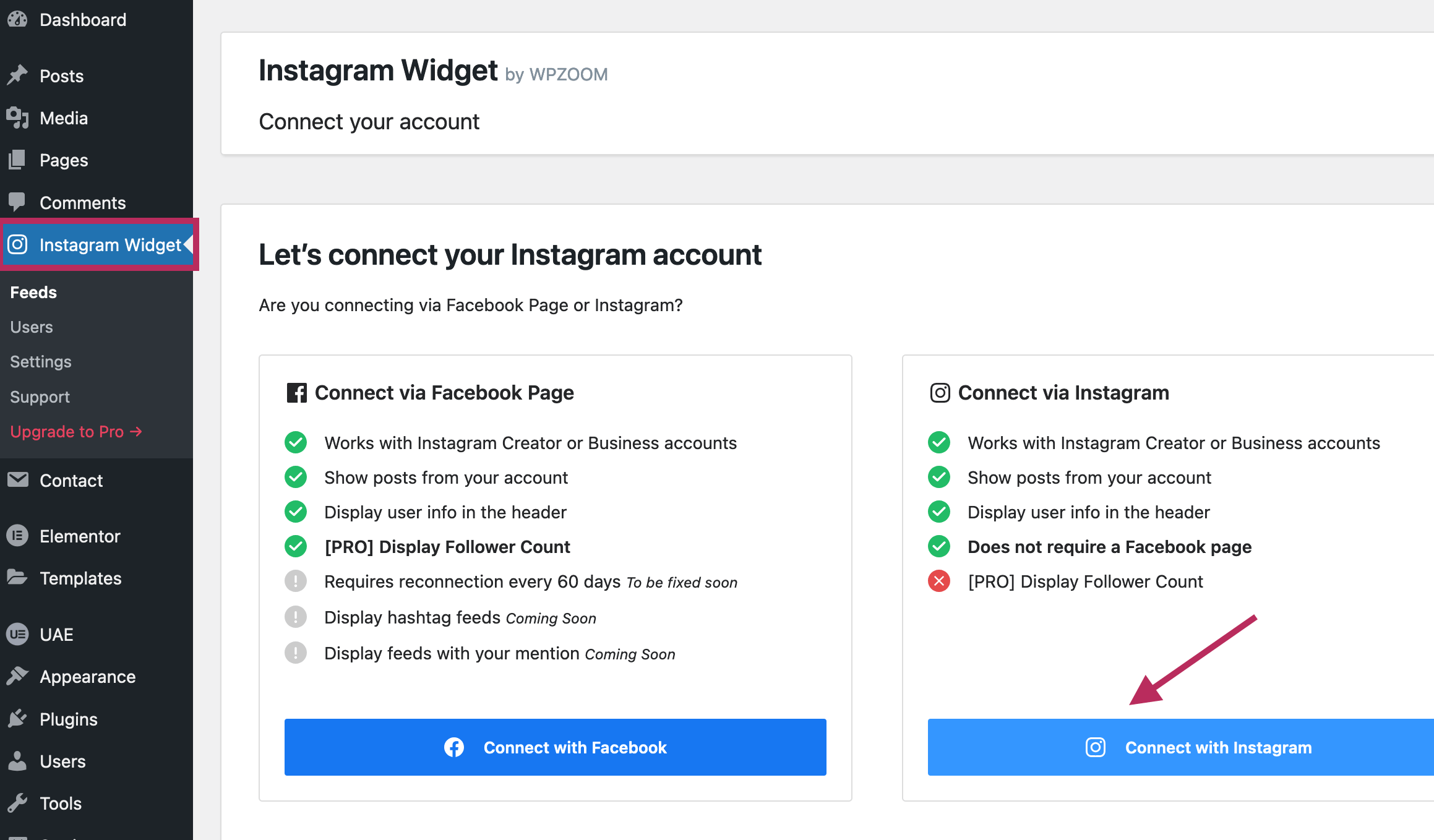Open the Feeds submenu item

[x=33, y=292]
